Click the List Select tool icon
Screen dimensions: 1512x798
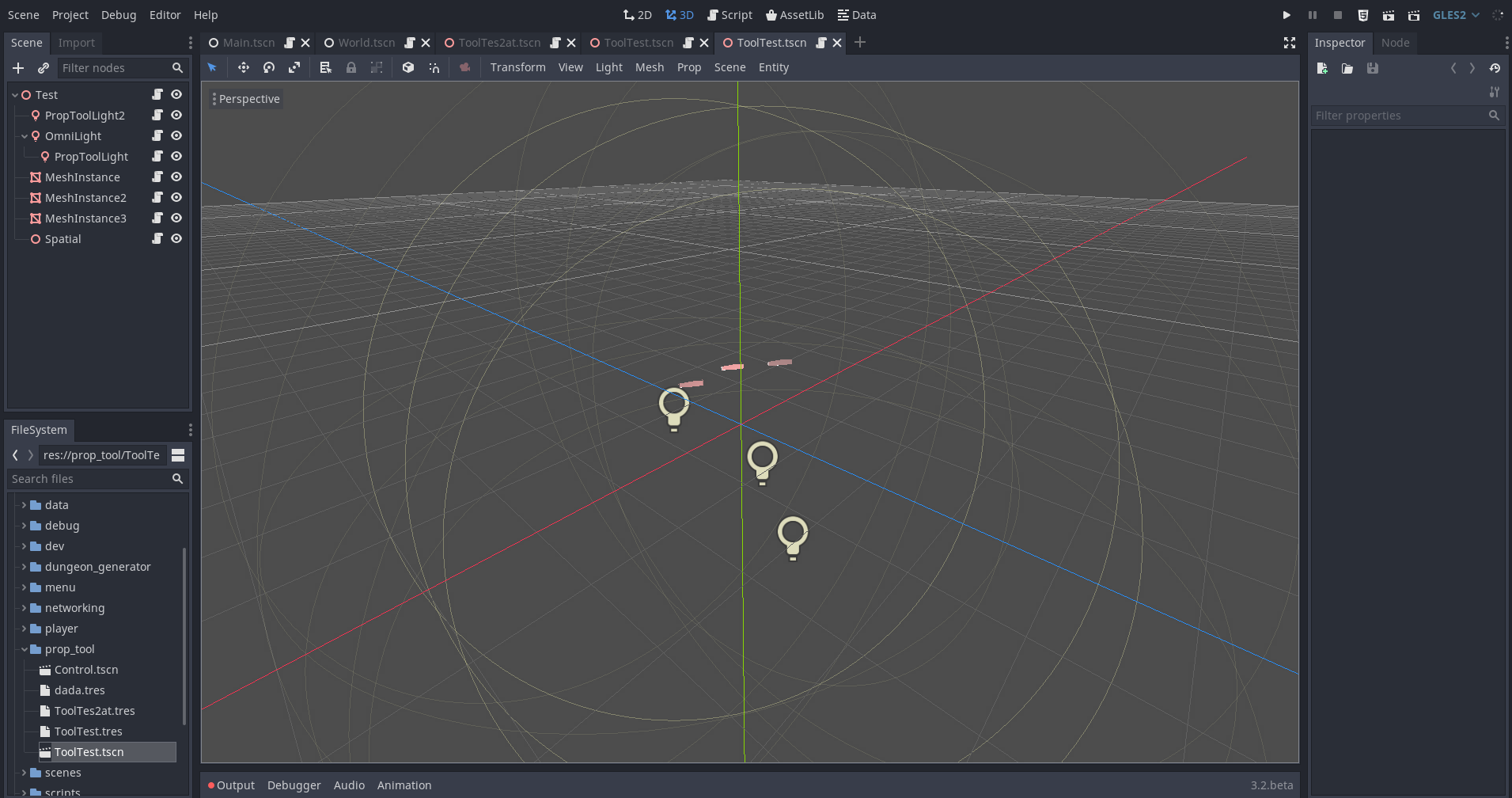325,67
